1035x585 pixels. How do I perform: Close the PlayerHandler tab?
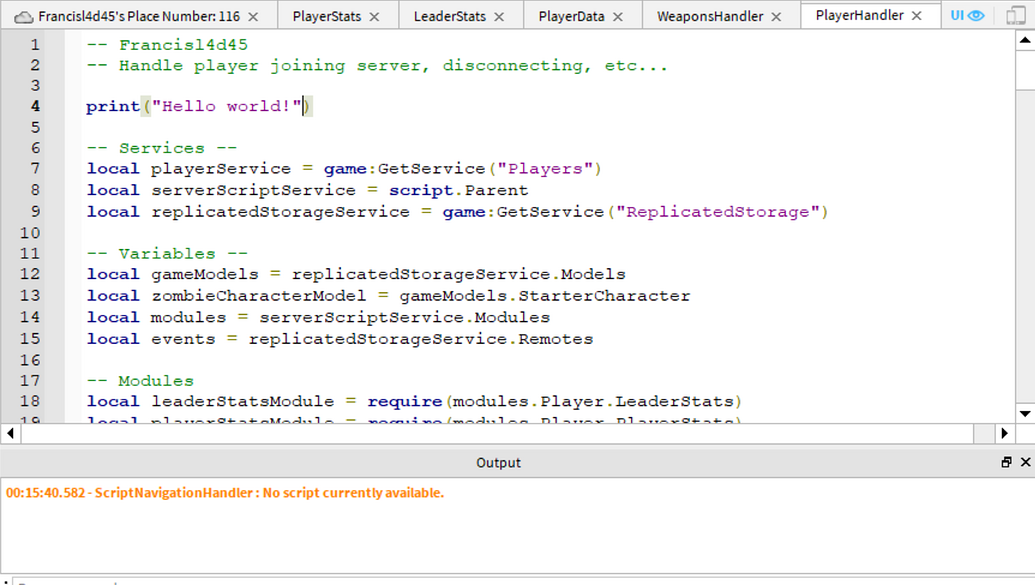(x=917, y=16)
